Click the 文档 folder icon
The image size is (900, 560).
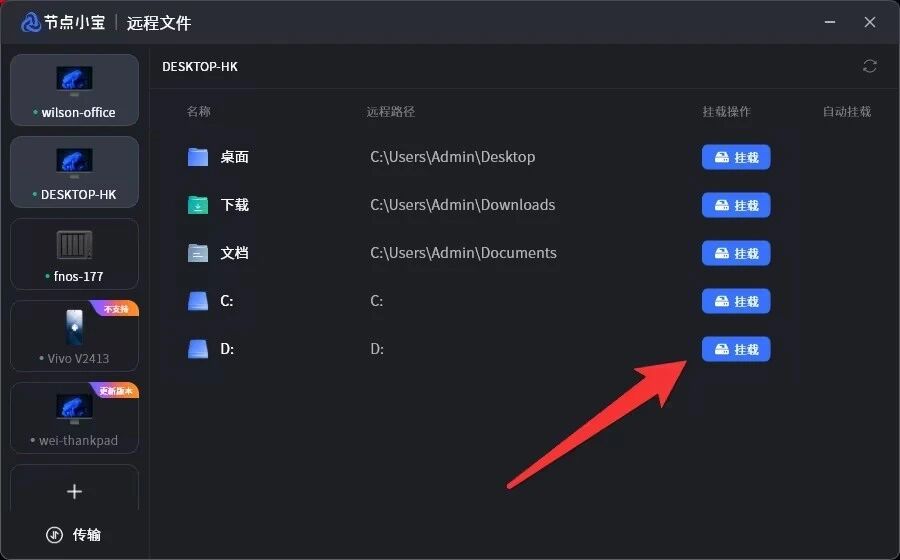pyautogui.click(x=198, y=253)
